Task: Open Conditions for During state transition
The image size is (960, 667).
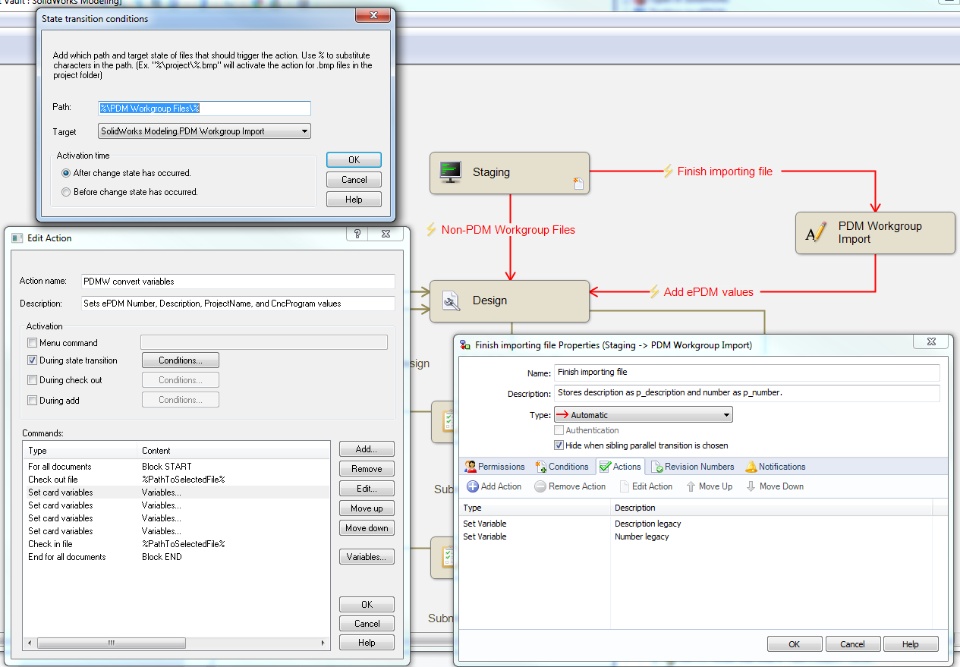Action: pyautogui.click(x=180, y=360)
